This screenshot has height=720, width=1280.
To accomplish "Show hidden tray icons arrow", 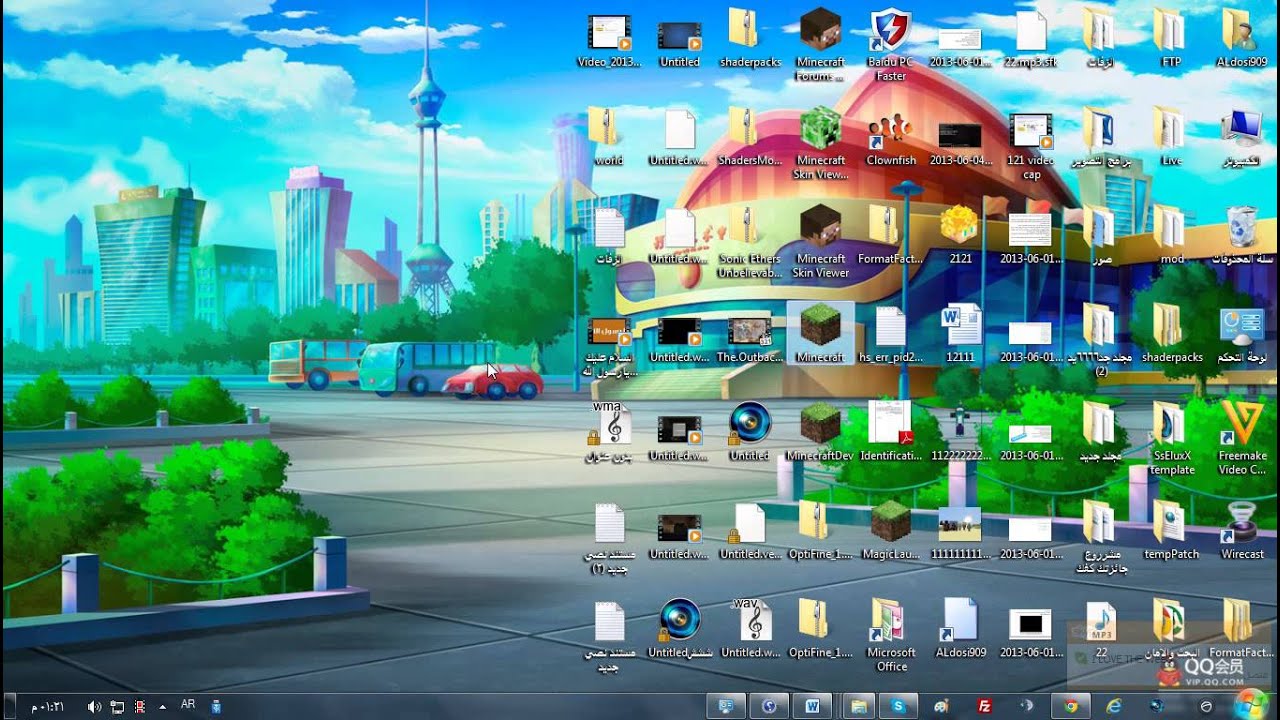I will click(x=162, y=706).
